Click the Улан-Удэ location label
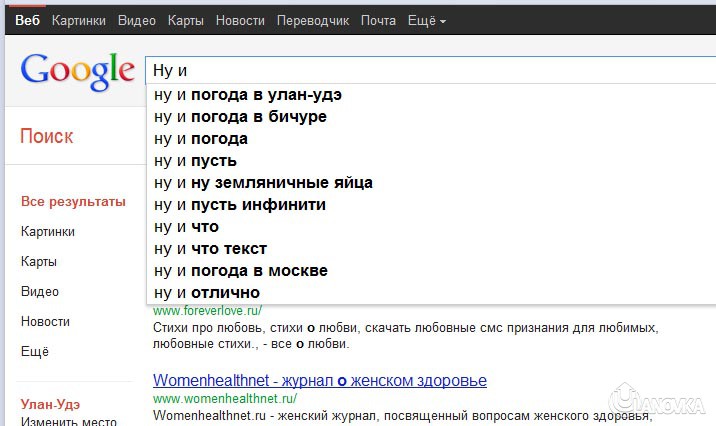The height and width of the screenshot is (426, 716). [50, 405]
